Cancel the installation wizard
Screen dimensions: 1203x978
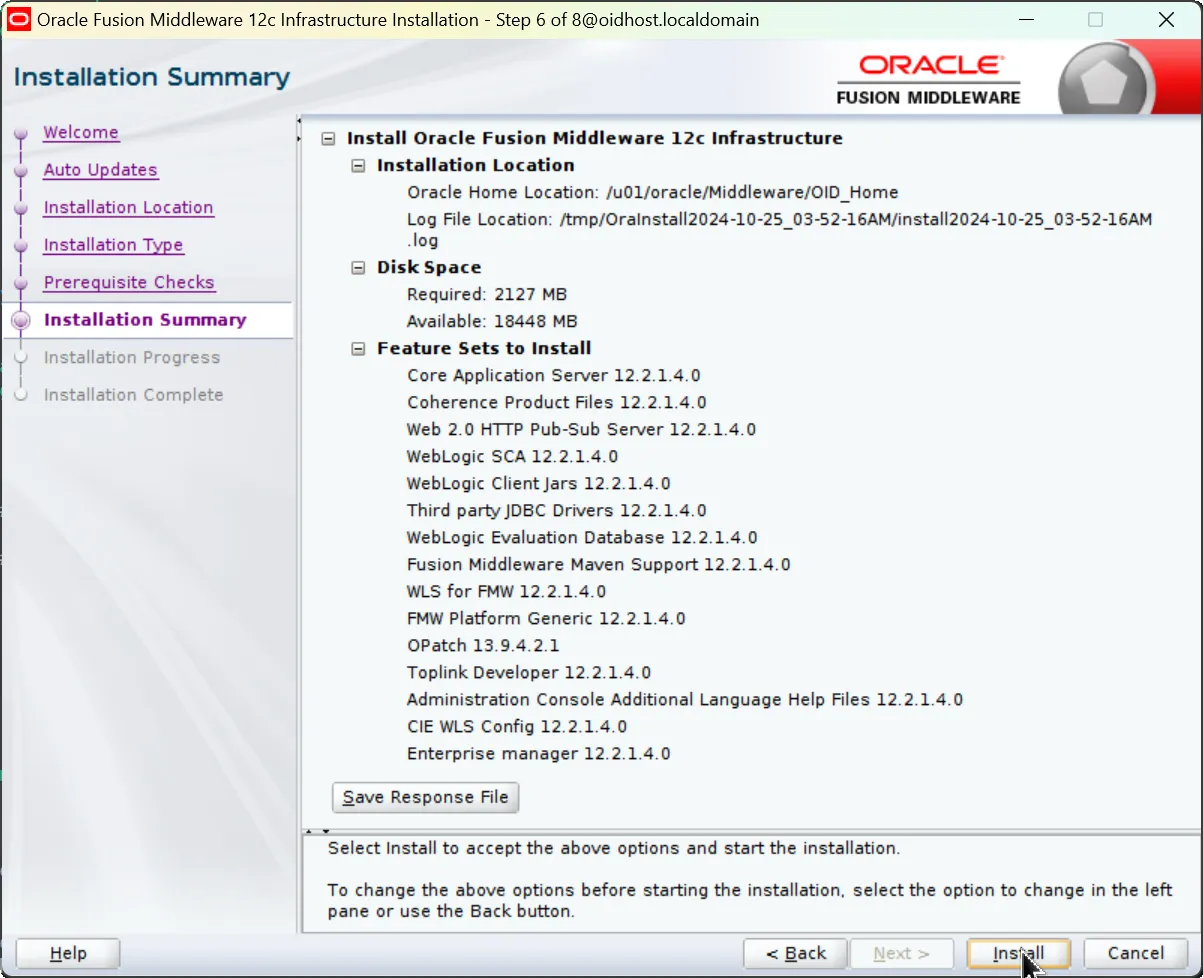point(1136,953)
